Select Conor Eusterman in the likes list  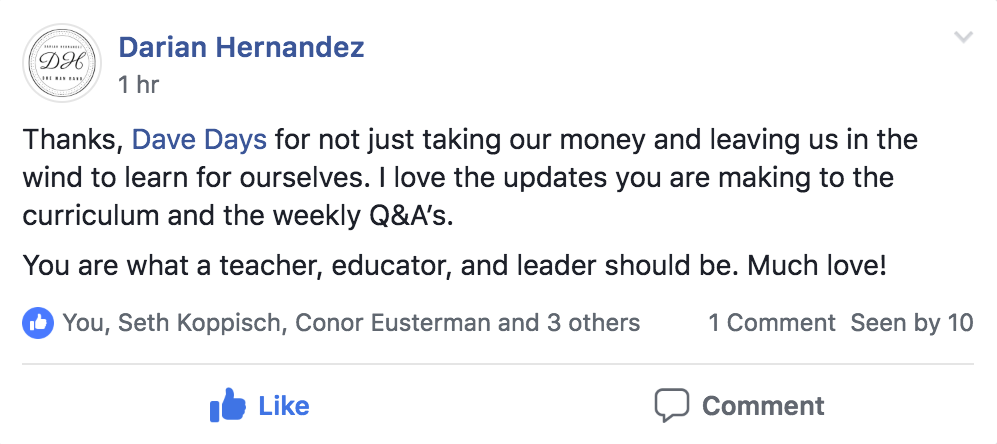[x=393, y=323]
